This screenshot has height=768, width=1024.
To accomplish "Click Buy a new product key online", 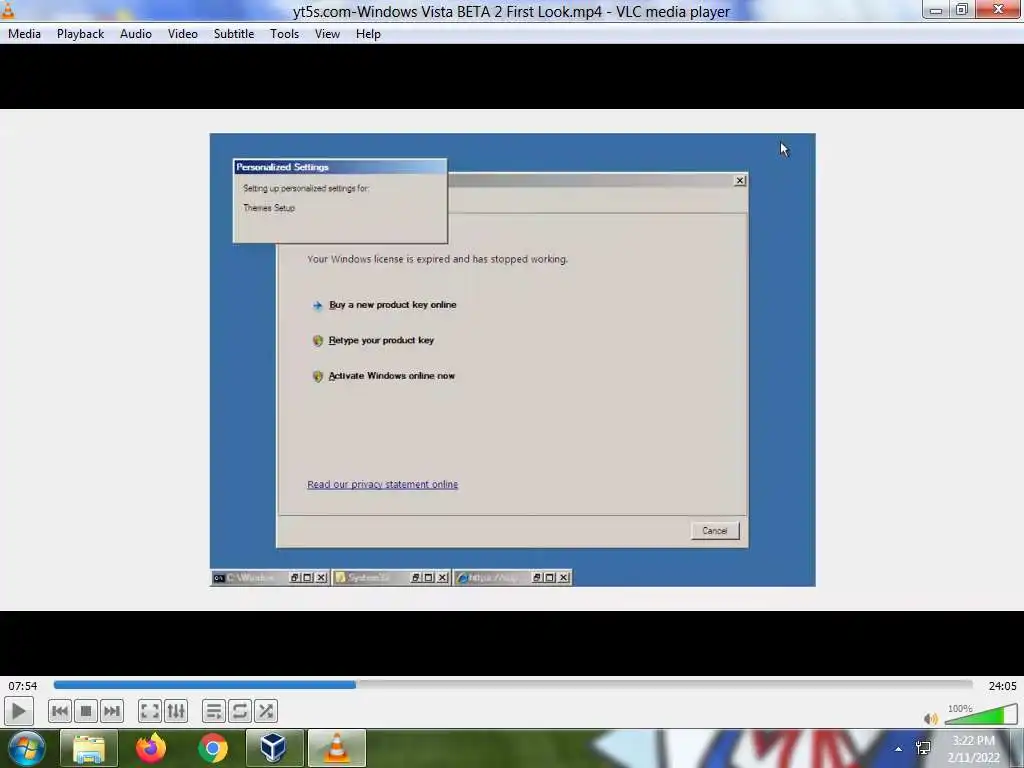I will pos(392,305).
